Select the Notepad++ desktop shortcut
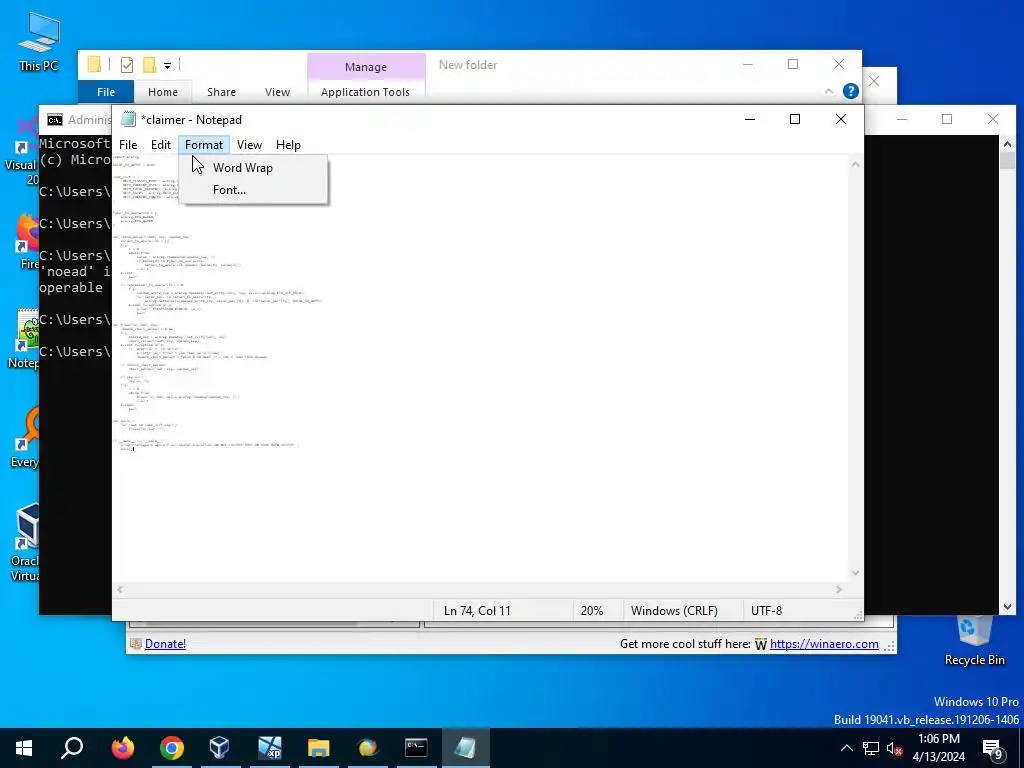The image size is (1024, 768). tap(25, 338)
